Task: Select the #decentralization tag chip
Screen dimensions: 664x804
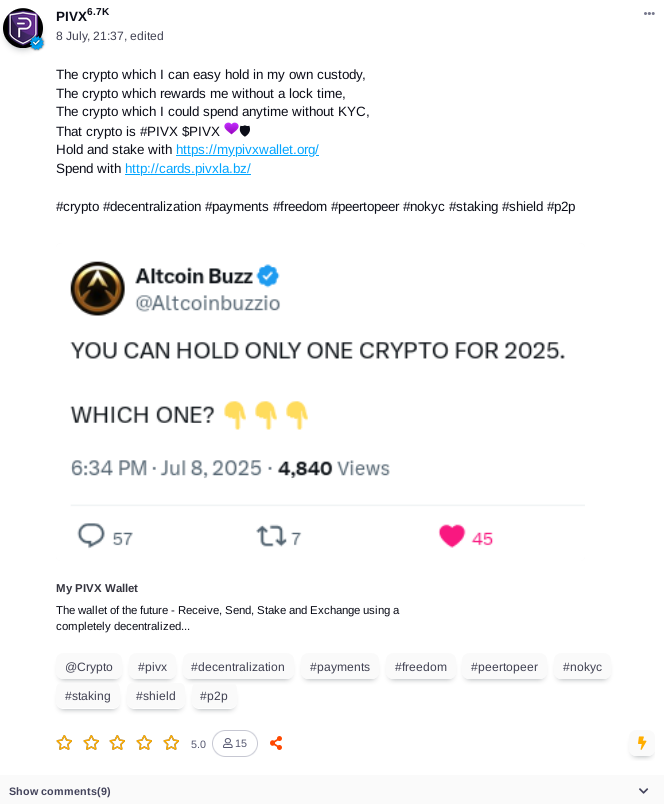Action: [237, 667]
